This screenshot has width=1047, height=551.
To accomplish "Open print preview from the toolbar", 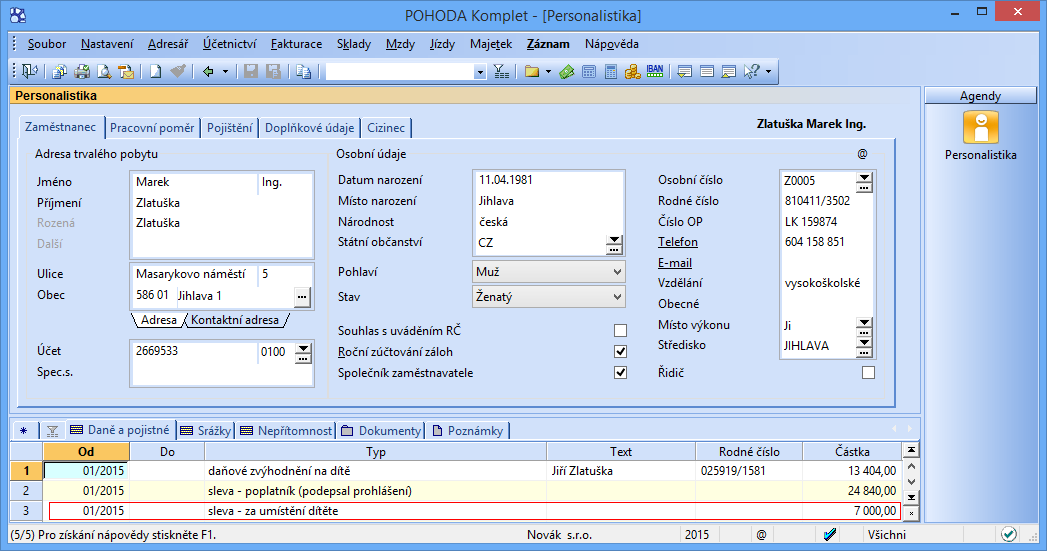I will pyautogui.click(x=103, y=72).
